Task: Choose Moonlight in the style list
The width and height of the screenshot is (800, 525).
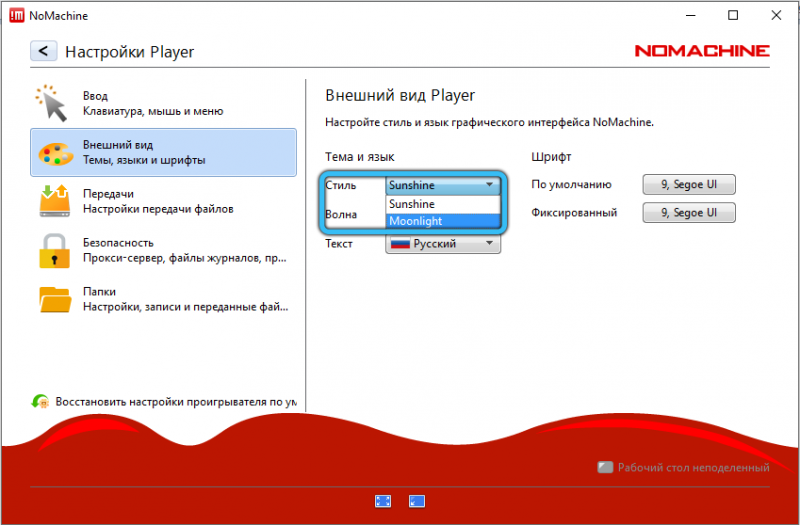Action: (x=443, y=221)
